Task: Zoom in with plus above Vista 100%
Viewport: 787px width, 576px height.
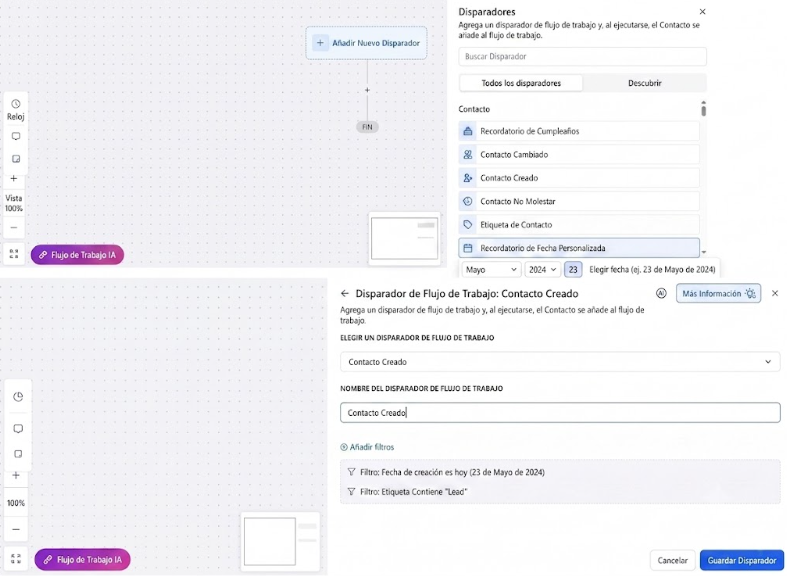Action: pos(14,178)
